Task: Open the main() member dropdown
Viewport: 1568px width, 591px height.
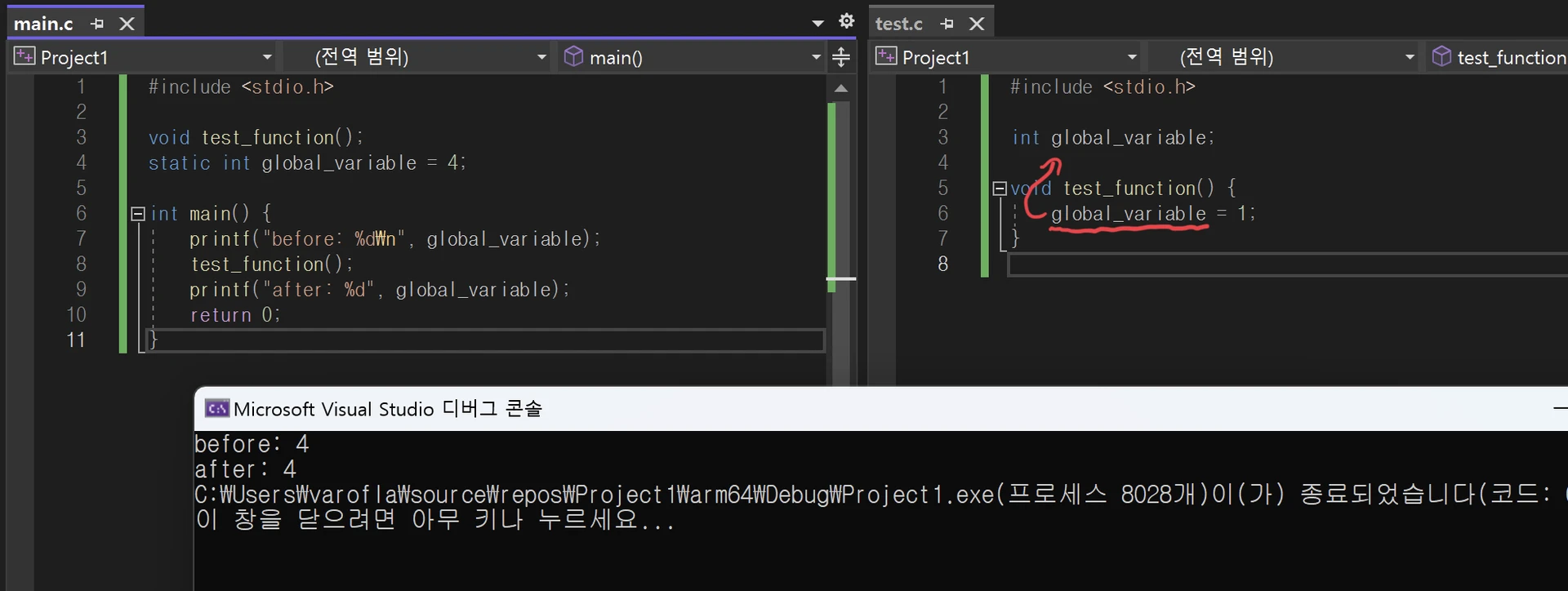Action: [815, 57]
